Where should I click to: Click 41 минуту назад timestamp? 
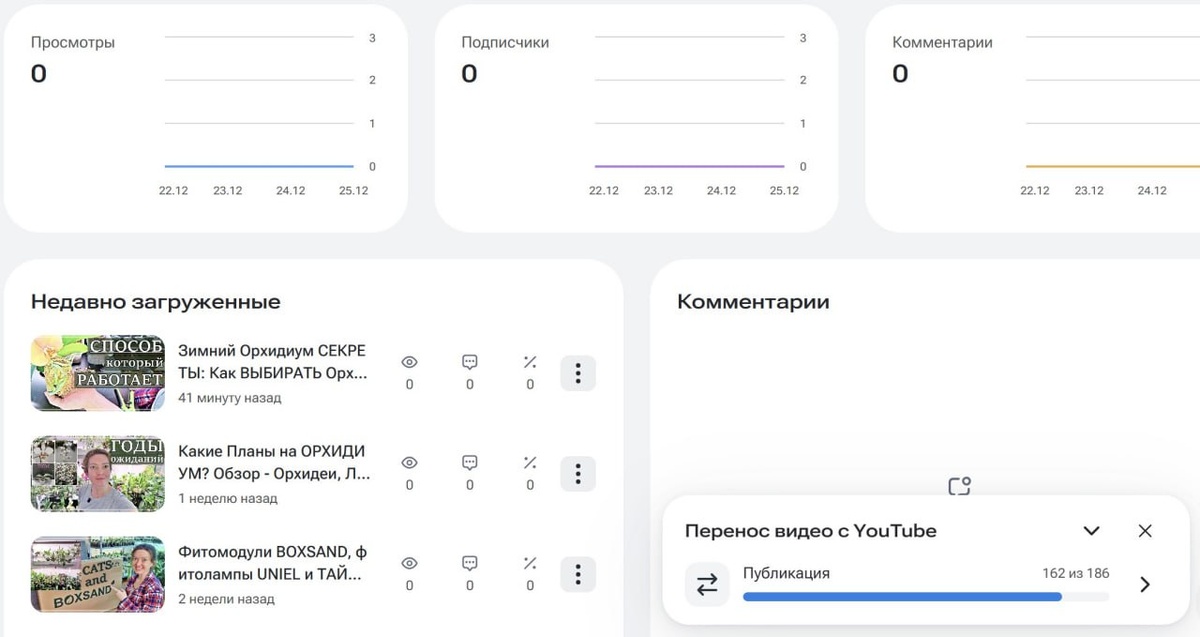coord(230,398)
